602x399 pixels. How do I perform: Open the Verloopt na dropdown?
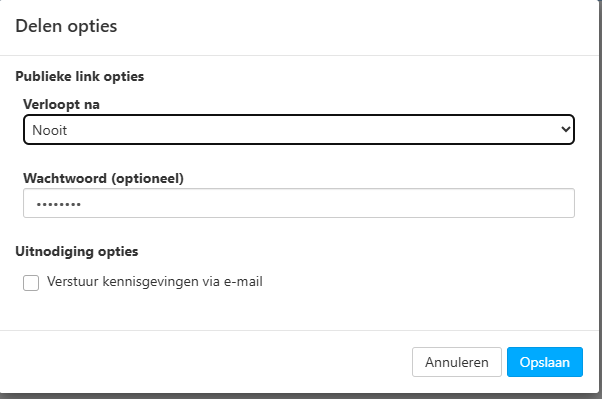point(299,129)
